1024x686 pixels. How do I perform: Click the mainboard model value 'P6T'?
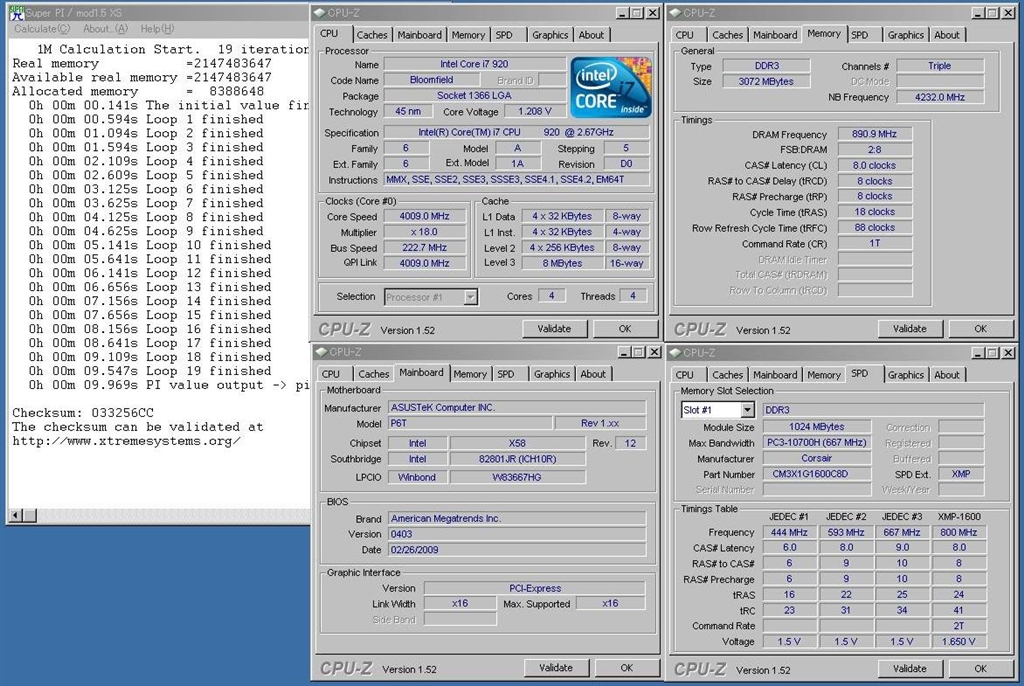470,423
